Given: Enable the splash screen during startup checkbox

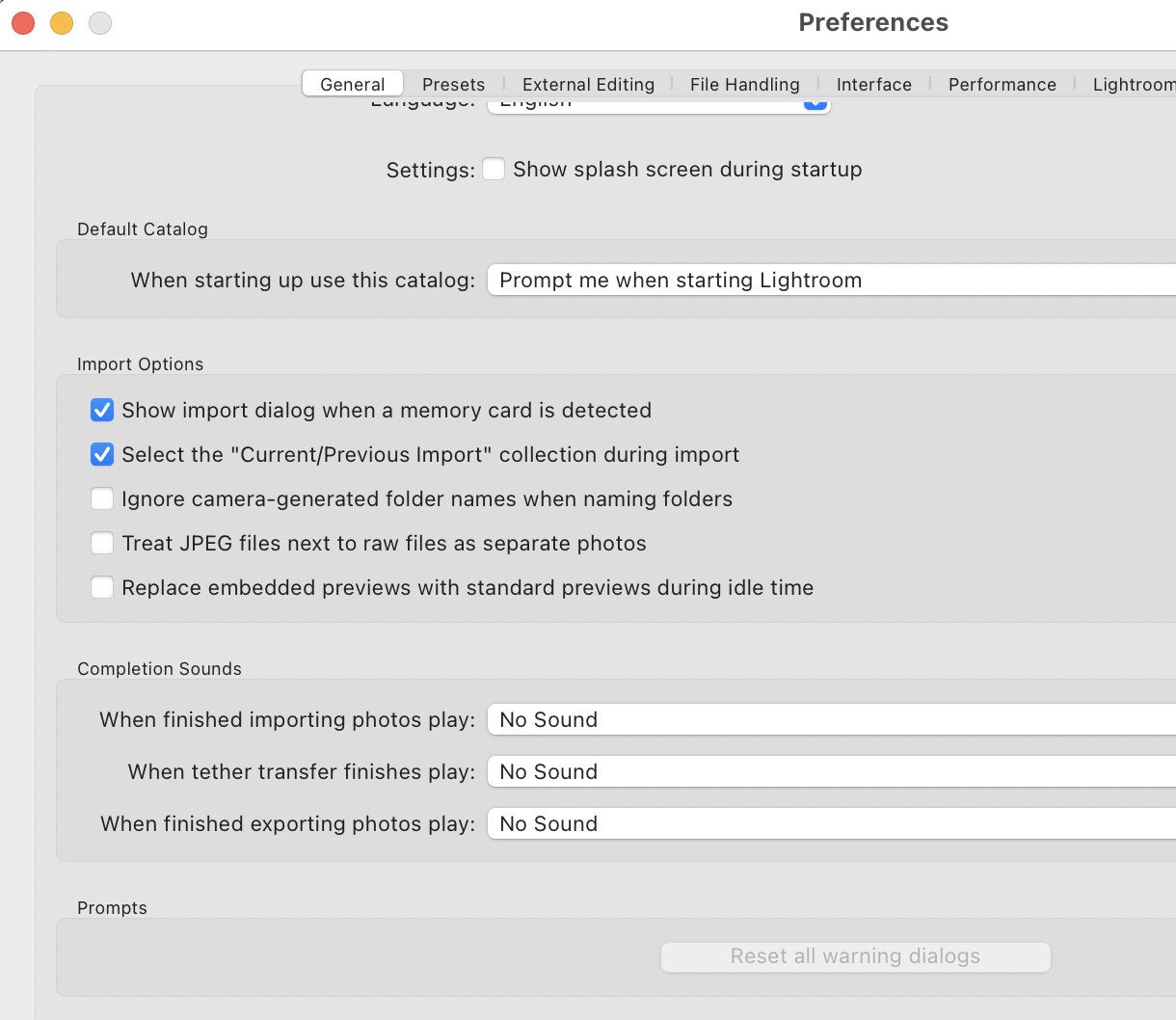Looking at the screenshot, I should tap(494, 169).
